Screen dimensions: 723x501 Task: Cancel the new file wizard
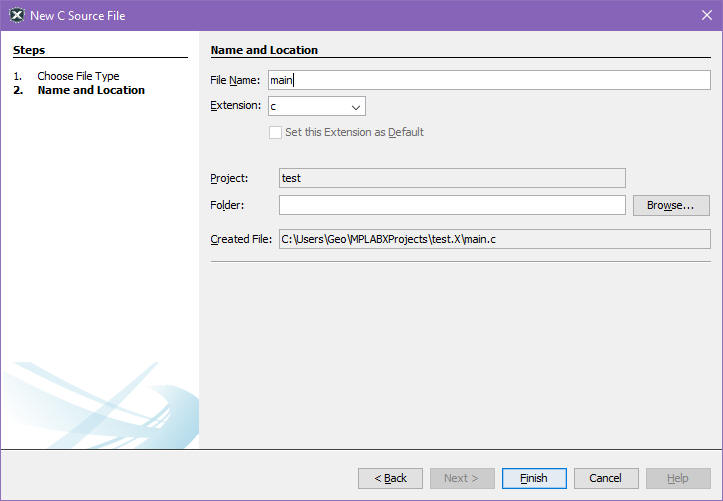[605, 478]
